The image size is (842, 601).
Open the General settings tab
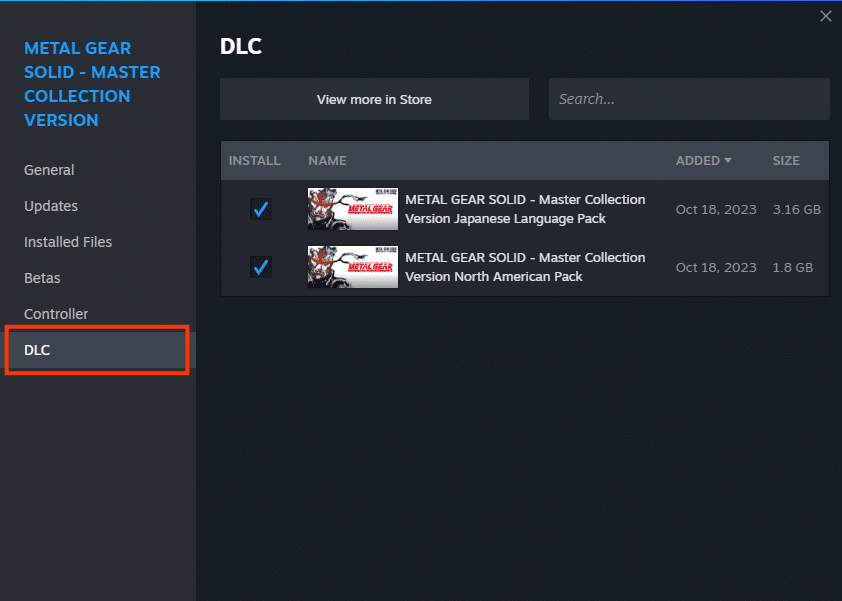click(49, 170)
